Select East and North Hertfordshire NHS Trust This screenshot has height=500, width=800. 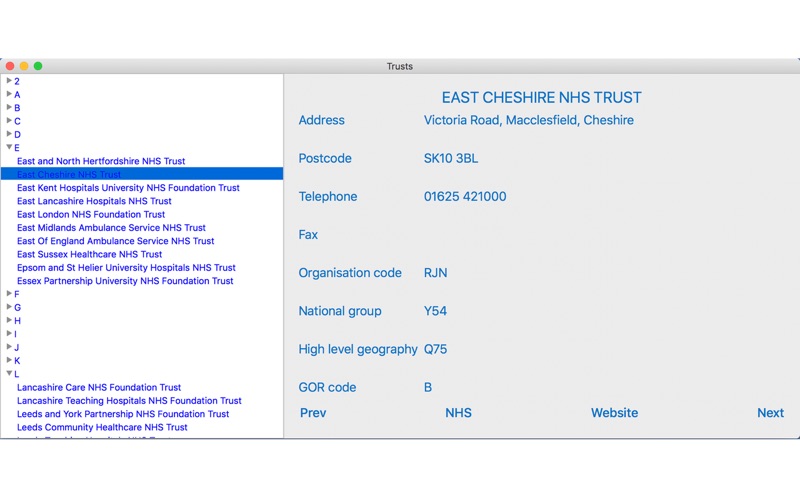101,161
